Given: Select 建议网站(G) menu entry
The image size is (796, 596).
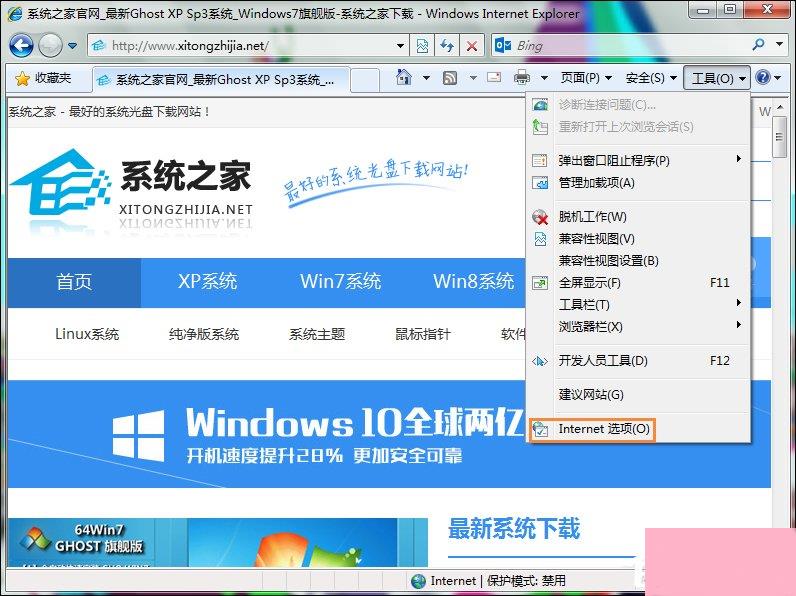Looking at the screenshot, I should 639,394.
